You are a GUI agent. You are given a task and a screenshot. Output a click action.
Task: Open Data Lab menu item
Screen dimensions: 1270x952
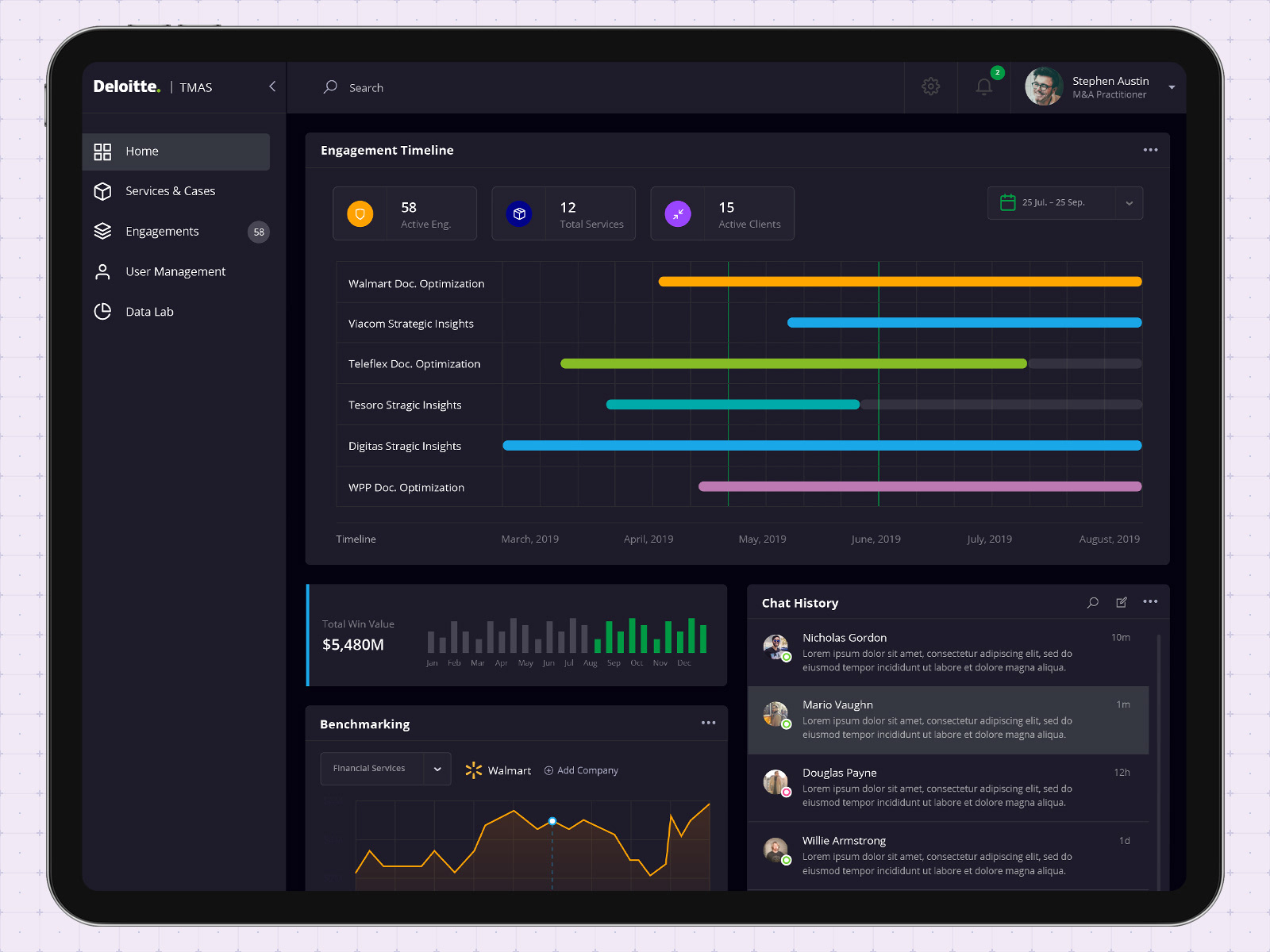176,312
